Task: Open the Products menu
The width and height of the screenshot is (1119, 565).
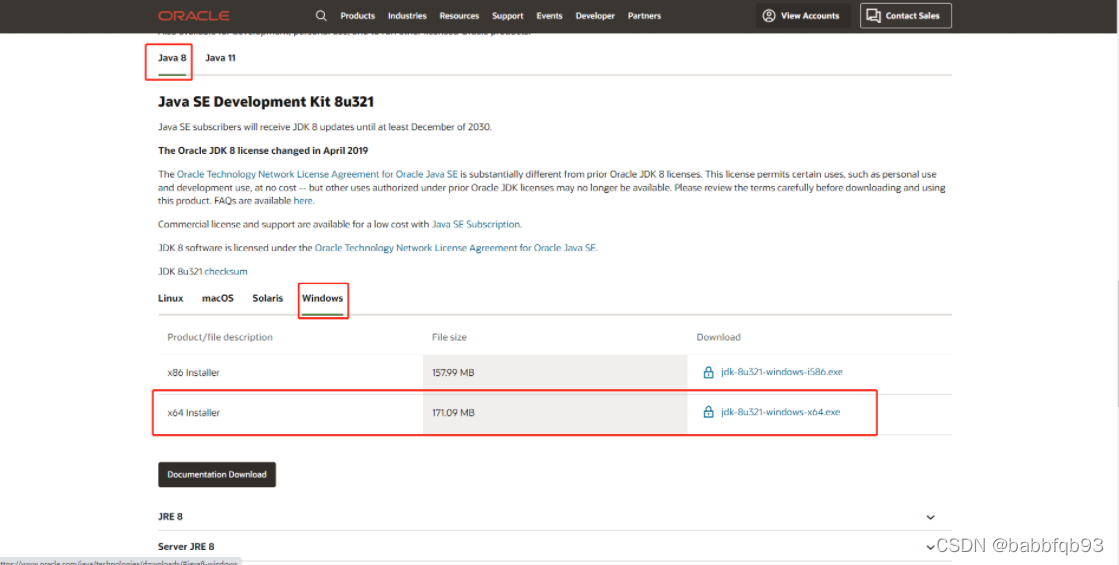Action: (x=358, y=16)
